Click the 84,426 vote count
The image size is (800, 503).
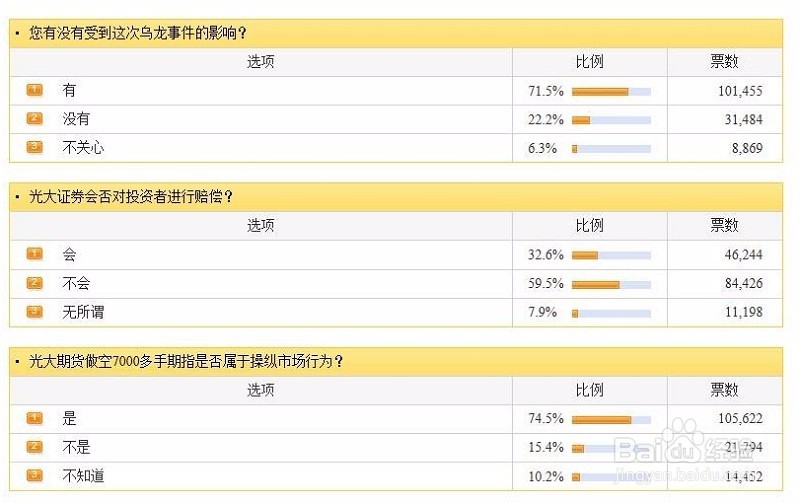[743, 284]
